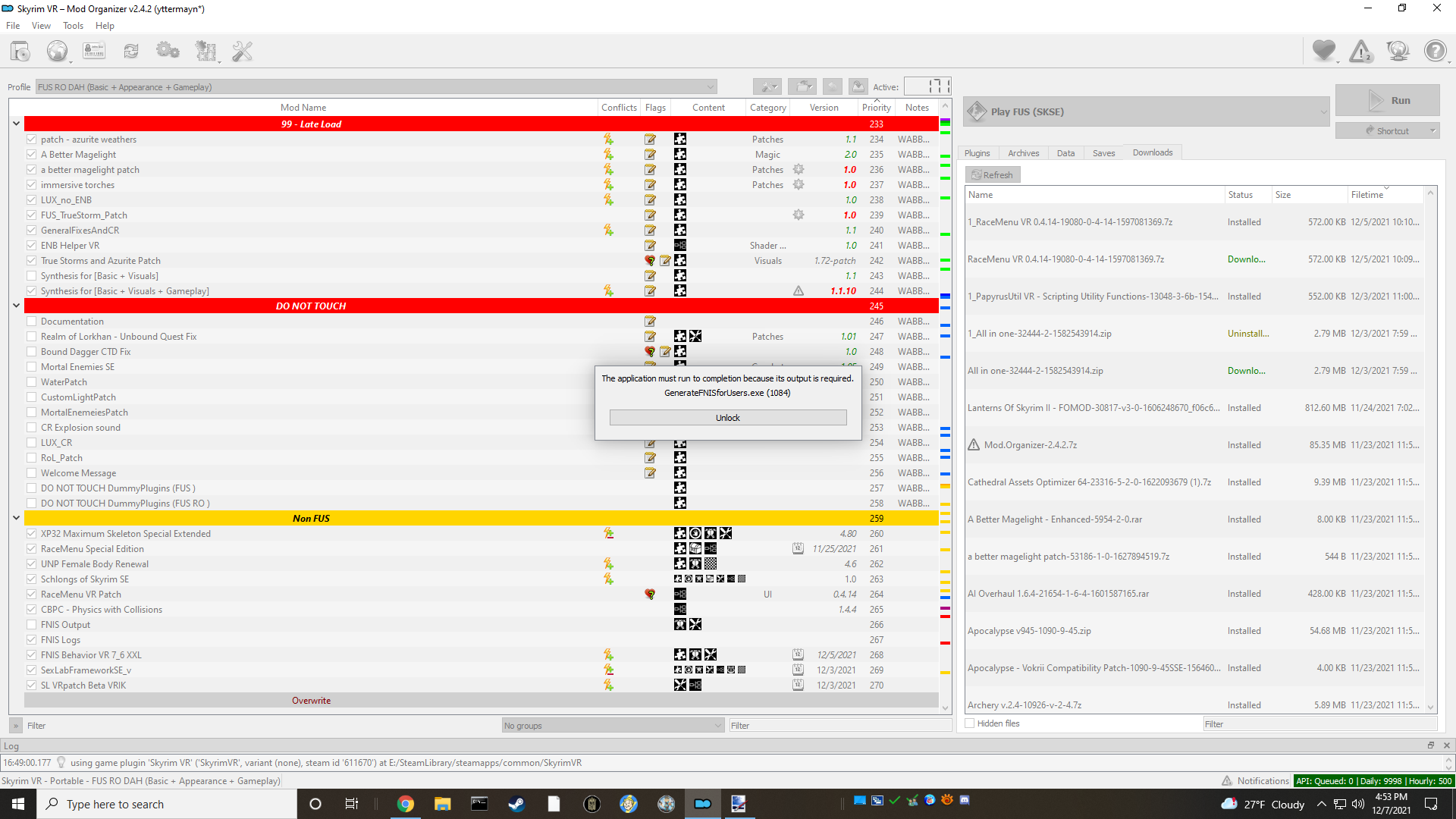Screen dimensions: 1456x819
Task: Open the Shortcut dropdown arrow
Action: pyautogui.click(x=1432, y=130)
